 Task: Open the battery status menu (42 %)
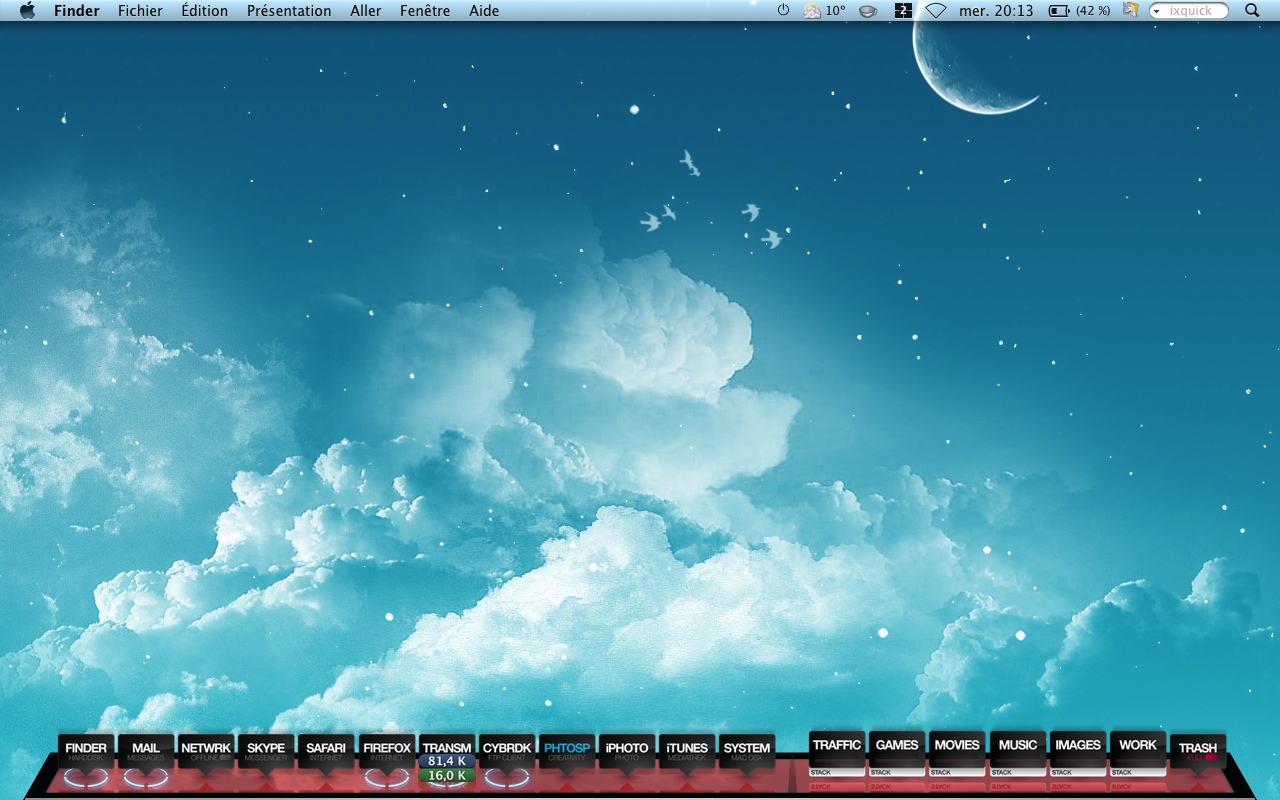[1080, 11]
